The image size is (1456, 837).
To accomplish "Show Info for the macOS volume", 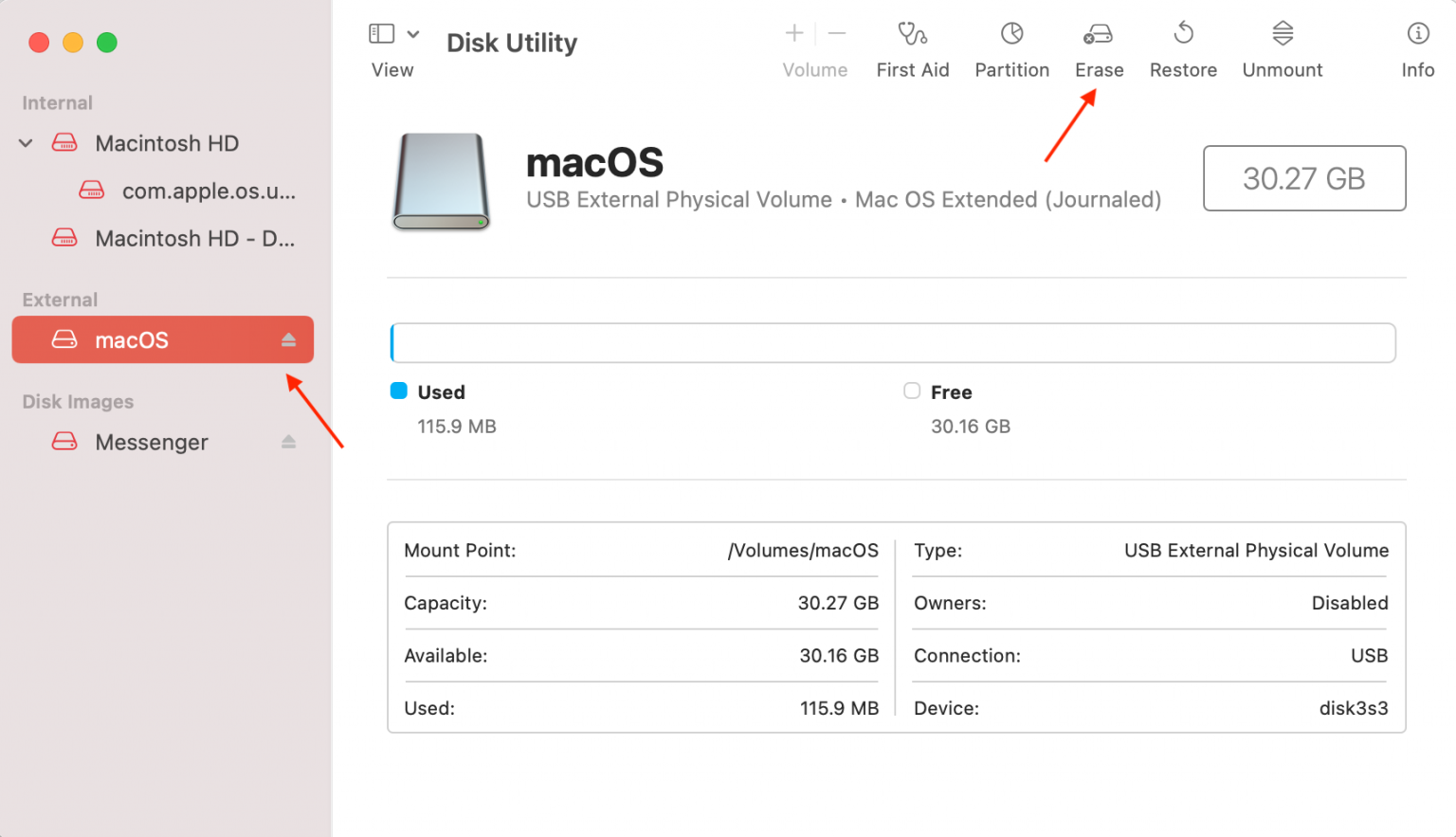I will 1417,47.
